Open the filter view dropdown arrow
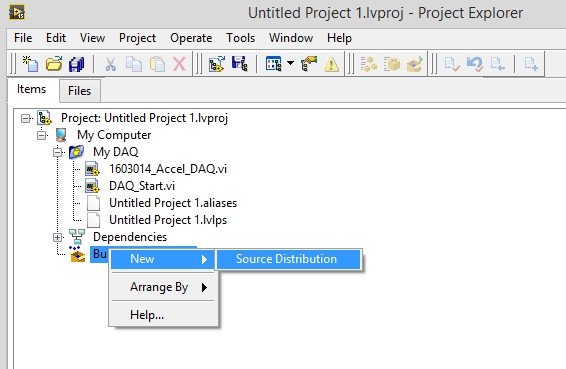This screenshot has width=566, height=369. tap(290, 63)
